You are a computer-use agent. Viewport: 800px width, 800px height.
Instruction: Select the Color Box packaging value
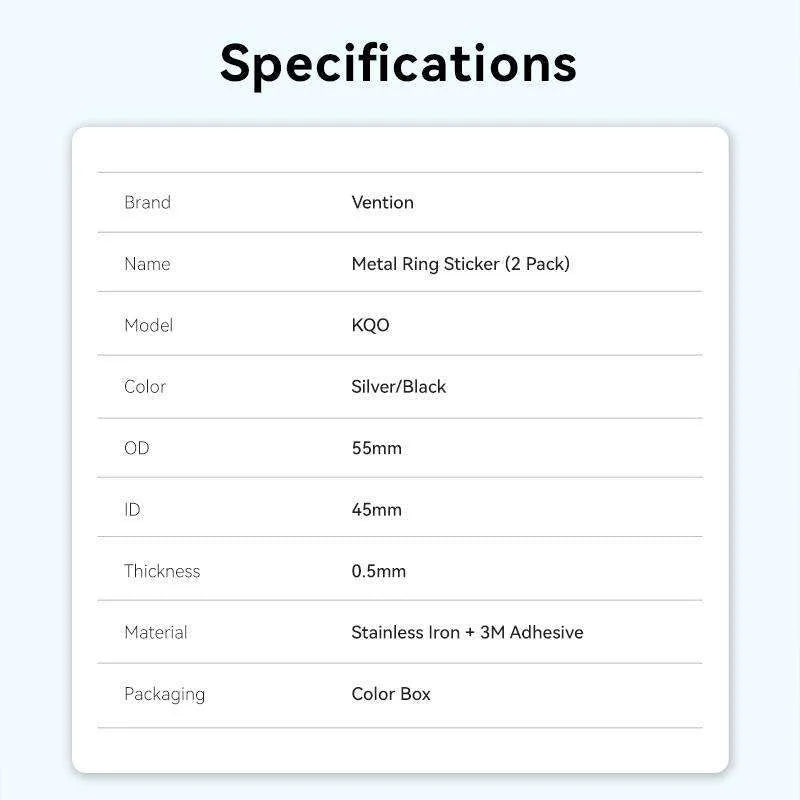click(391, 694)
